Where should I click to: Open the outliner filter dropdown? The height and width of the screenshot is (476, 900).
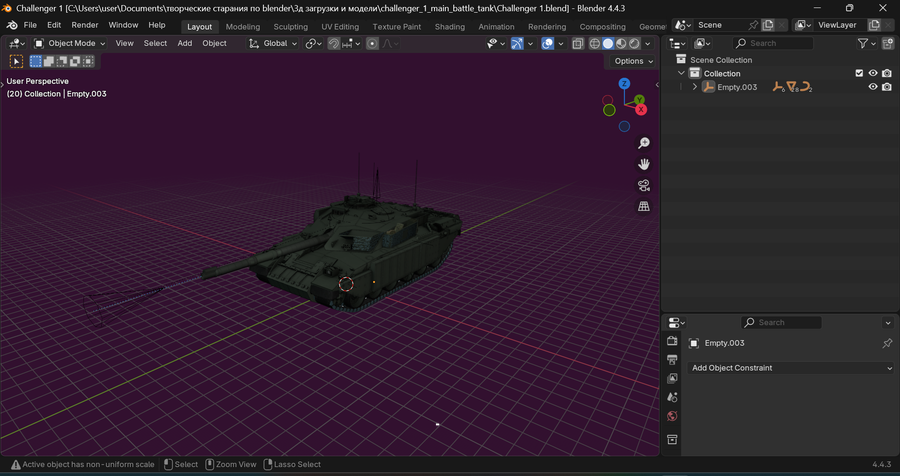[x=866, y=44]
